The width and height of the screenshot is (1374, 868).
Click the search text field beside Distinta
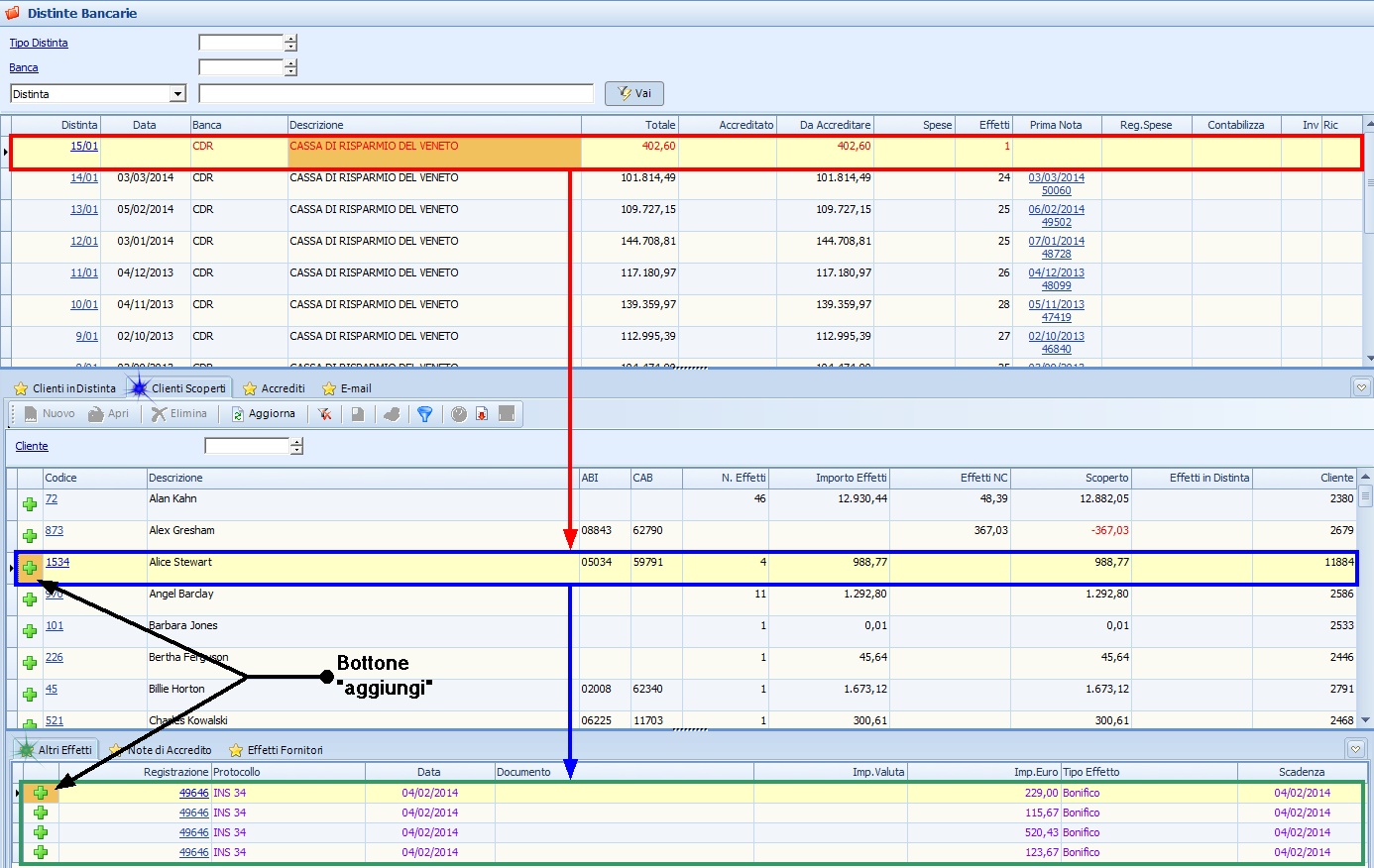click(x=396, y=94)
